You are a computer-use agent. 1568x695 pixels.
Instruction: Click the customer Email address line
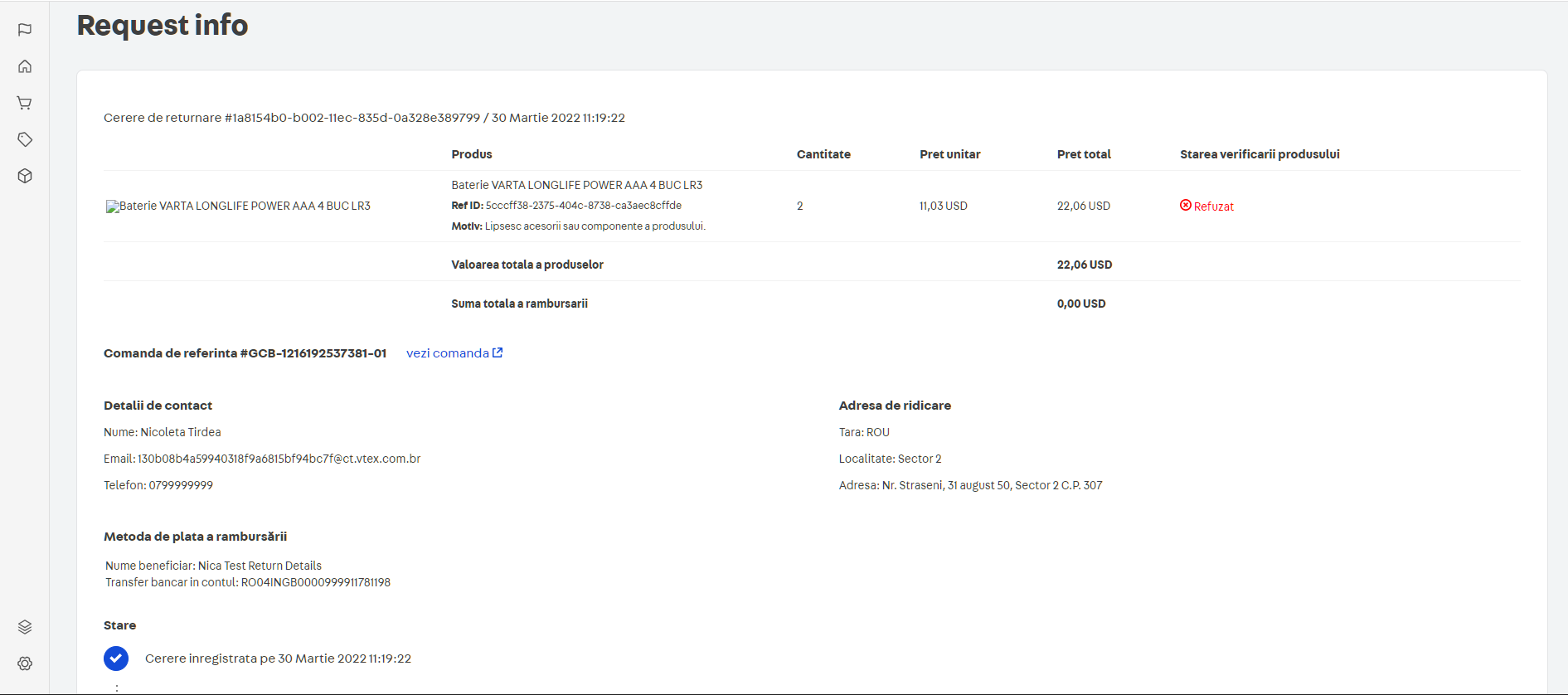coord(262,459)
